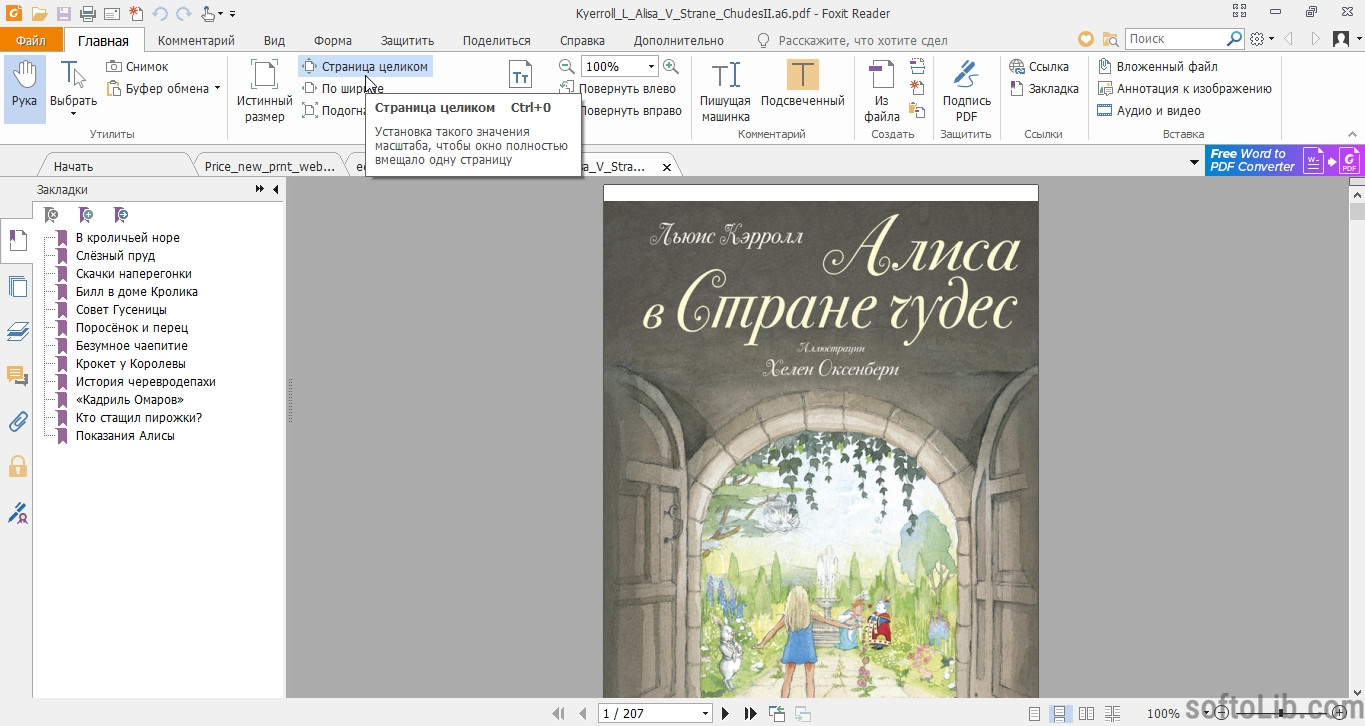Close the current Alisa document tab
Screen dimensions: 1365x726
tap(667, 167)
